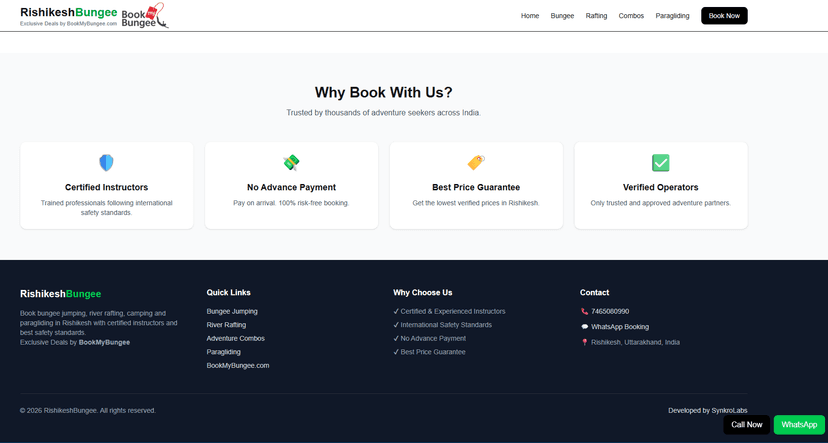The image size is (828, 443).
Task: Click the green checkmark Verified Operators icon
Action: (660, 162)
